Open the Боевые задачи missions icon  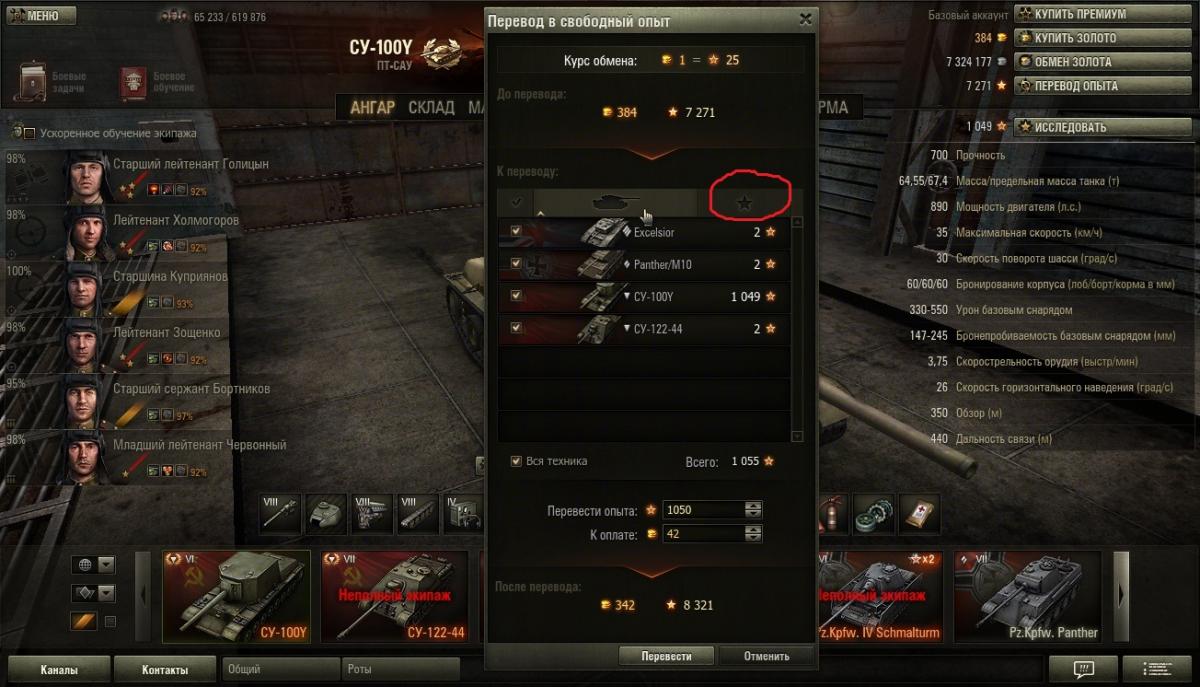point(30,83)
